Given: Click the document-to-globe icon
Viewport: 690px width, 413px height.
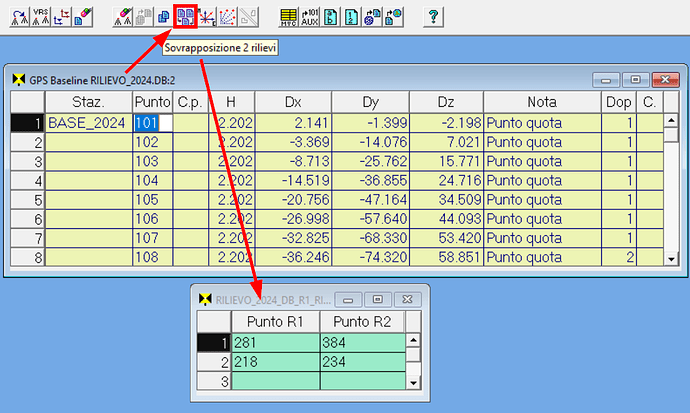Looking at the screenshot, I should (x=393, y=17).
